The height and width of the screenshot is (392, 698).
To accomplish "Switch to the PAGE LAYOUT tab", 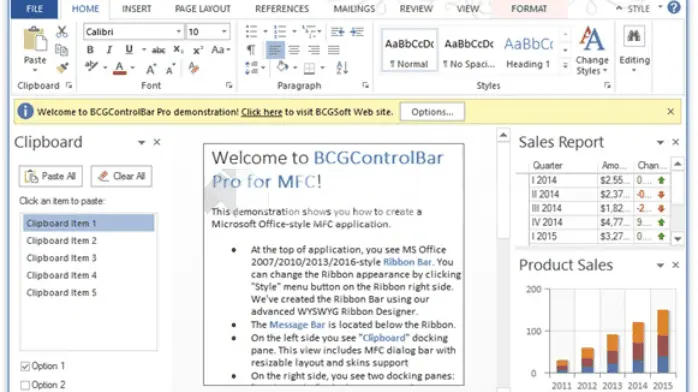I will tap(203, 8).
